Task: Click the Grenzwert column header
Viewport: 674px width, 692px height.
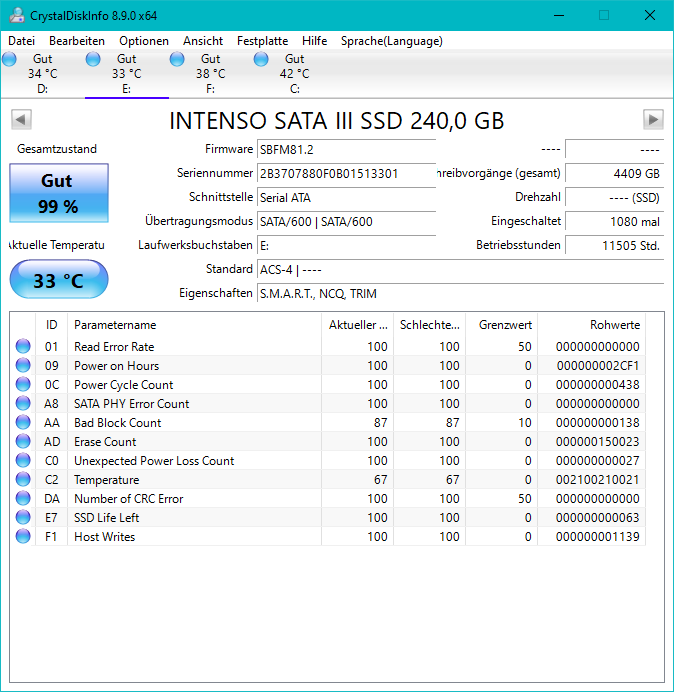Action: [501, 325]
